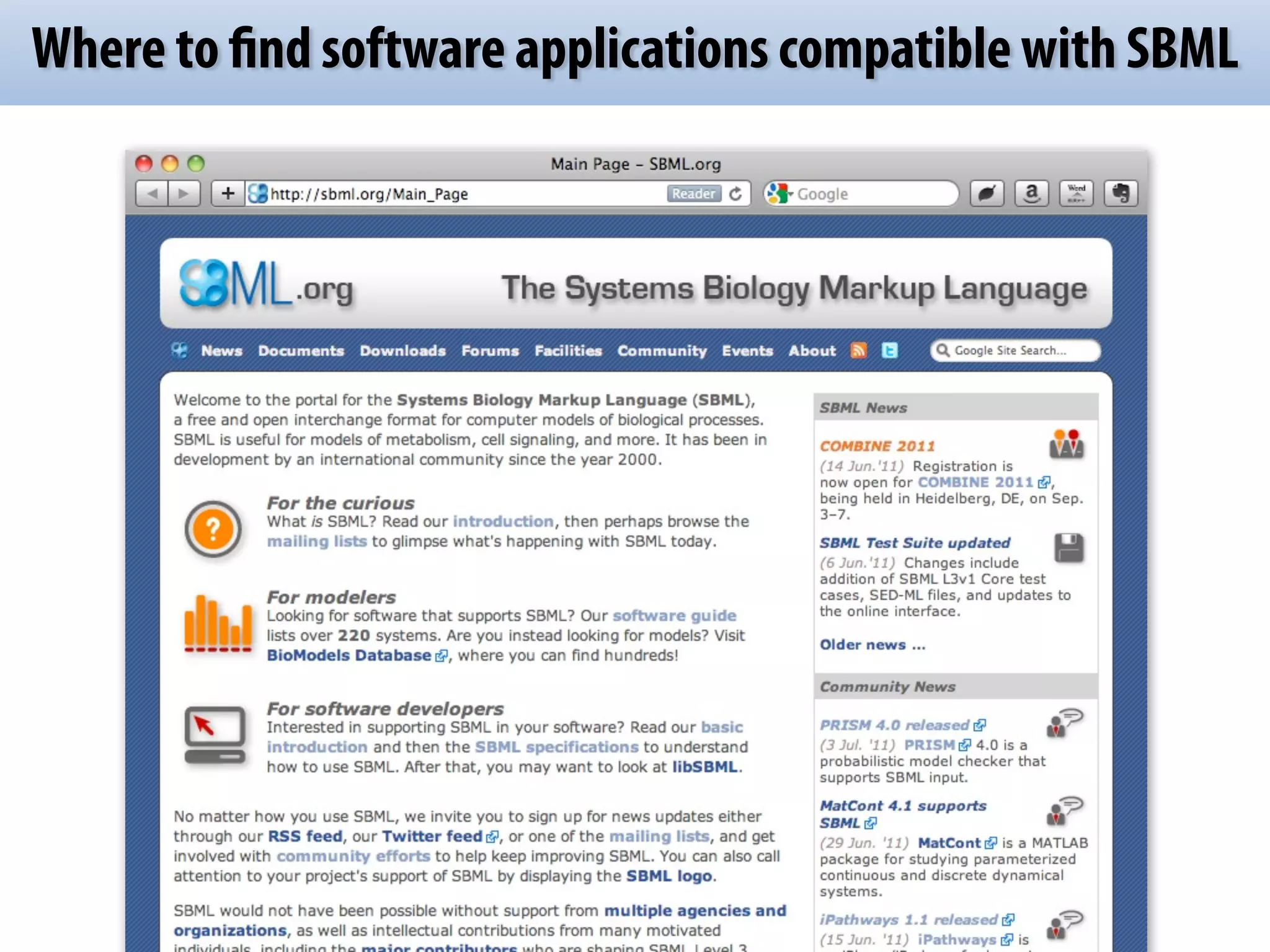
Task: Click the small SBML home icon in navbar
Action: click(x=179, y=351)
